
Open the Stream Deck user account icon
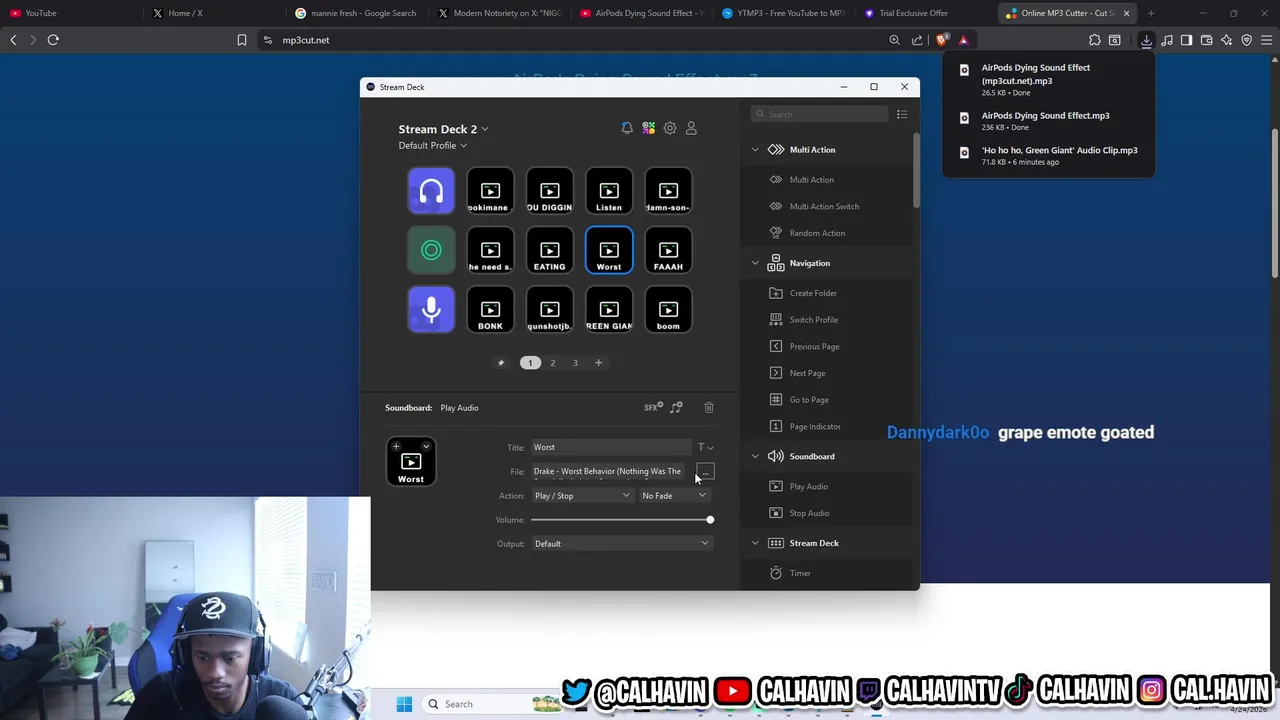[x=691, y=128]
